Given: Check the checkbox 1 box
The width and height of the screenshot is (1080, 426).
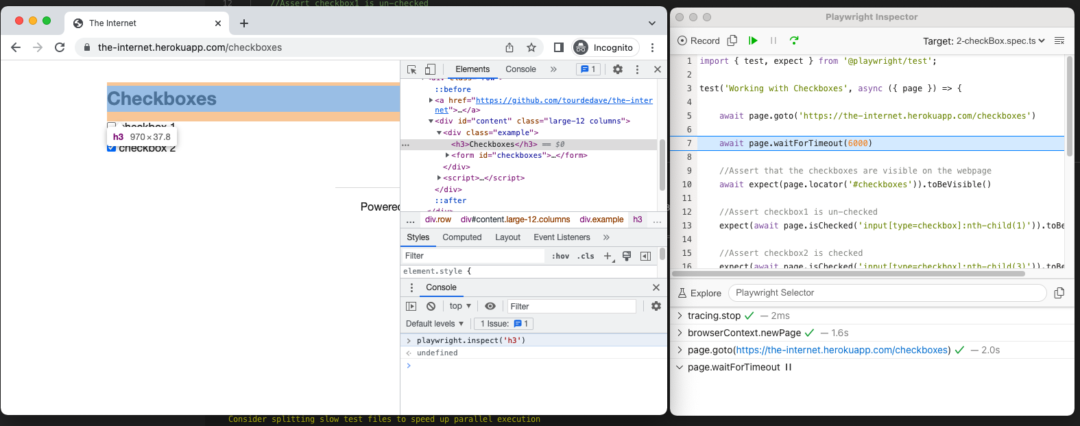Looking at the screenshot, I should (112, 127).
